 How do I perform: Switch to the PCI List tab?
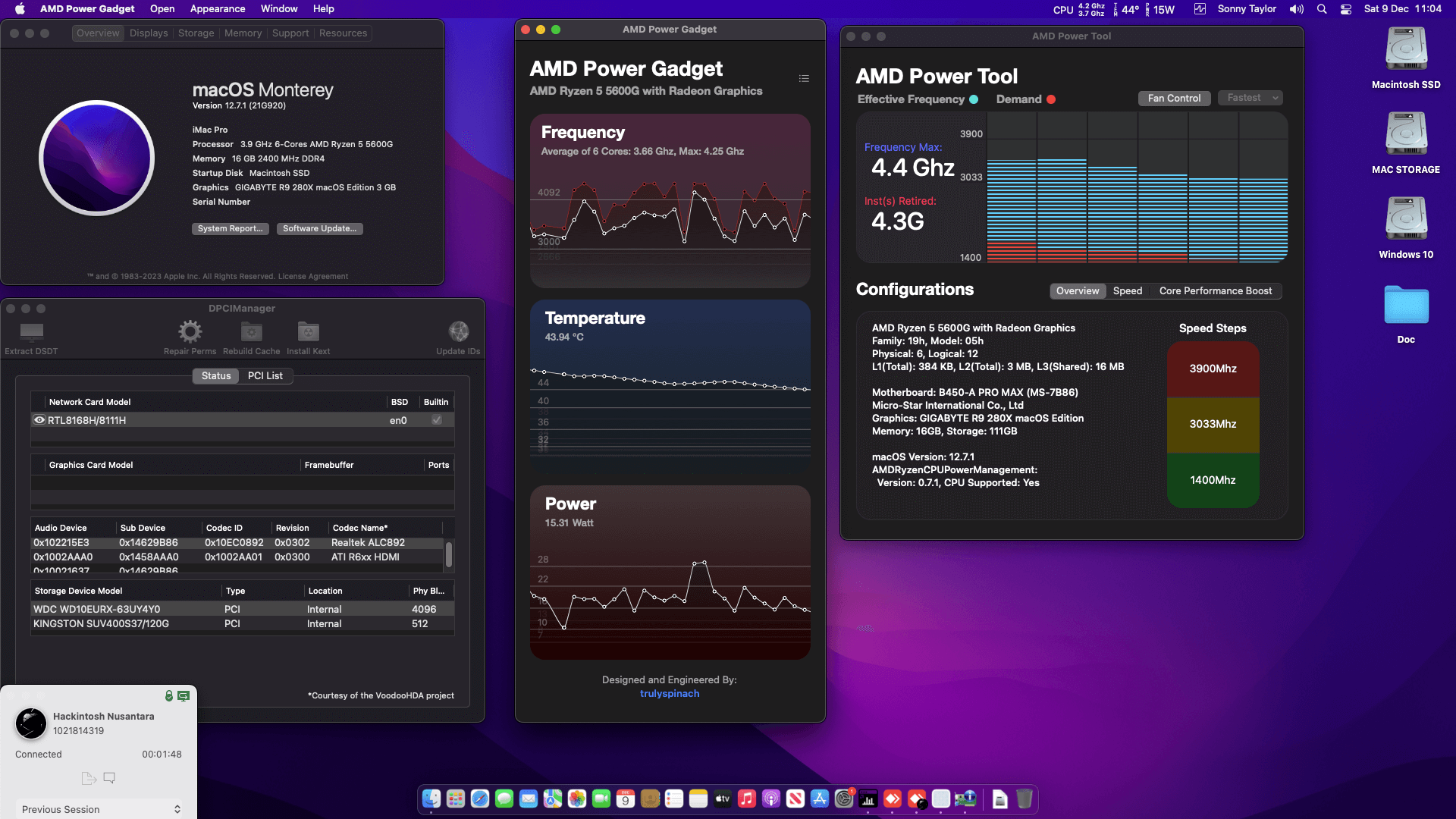pos(265,375)
